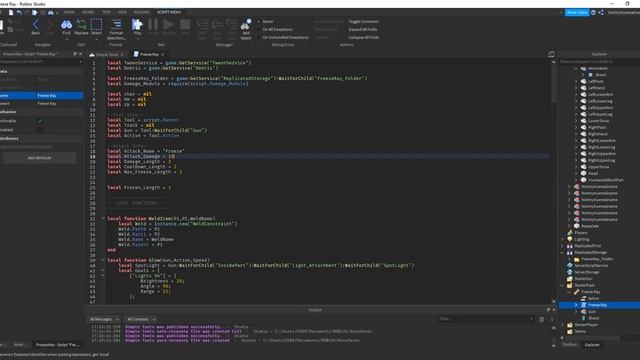Select On All Exceptions option
This screenshot has height=360, width=640.
tap(275, 29)
